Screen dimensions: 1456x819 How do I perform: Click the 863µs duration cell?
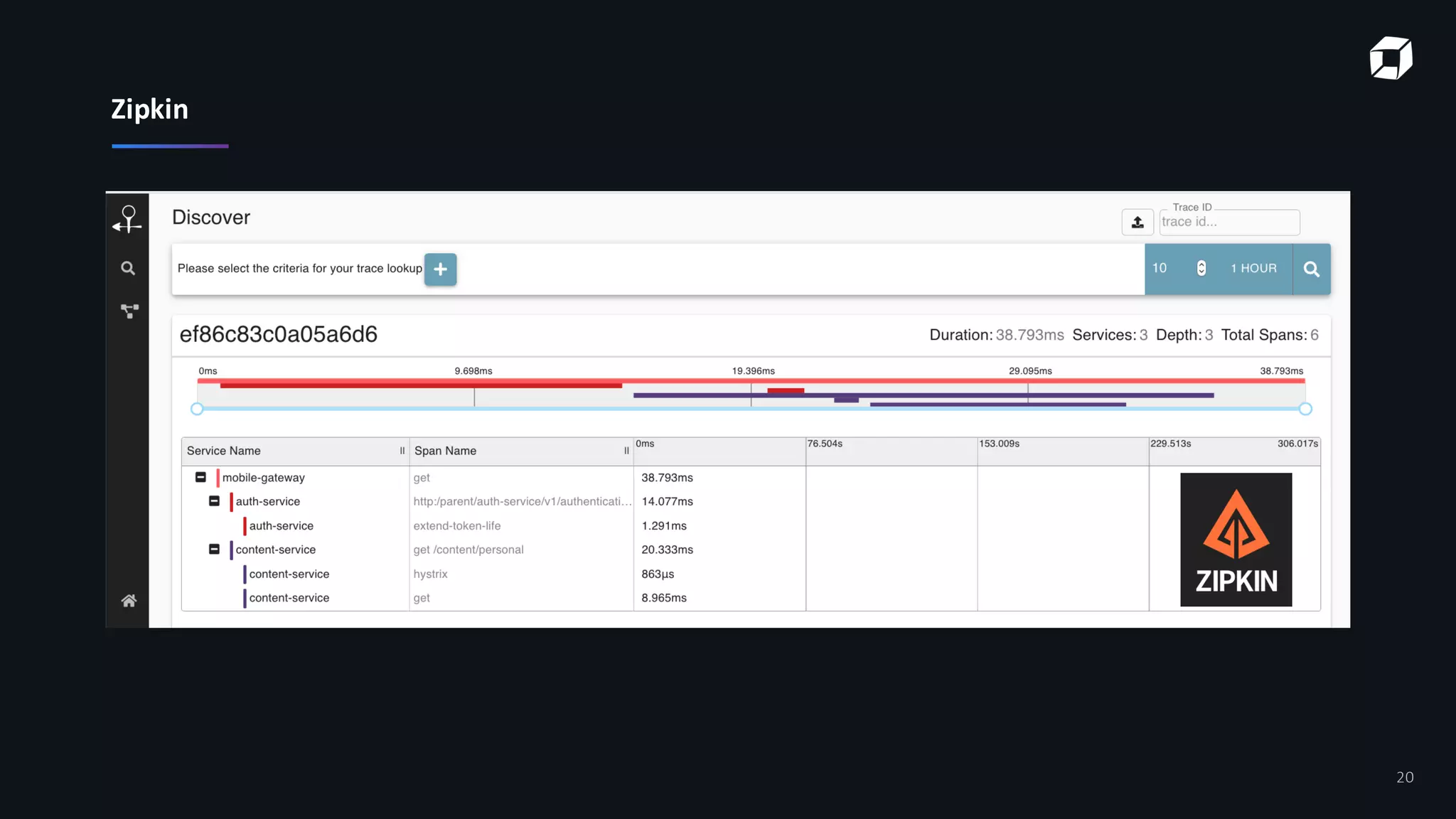[x=658, y=574]
